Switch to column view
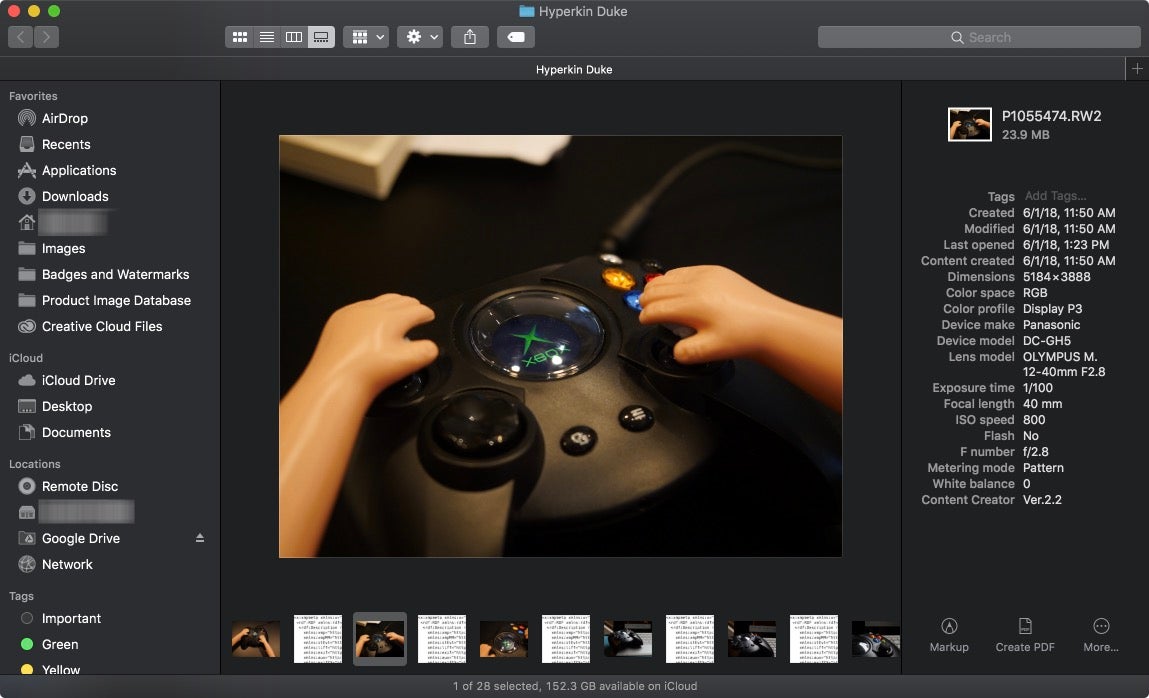Image resolution: width=1149 pixels, height=698 pixels. pos(294,37)
